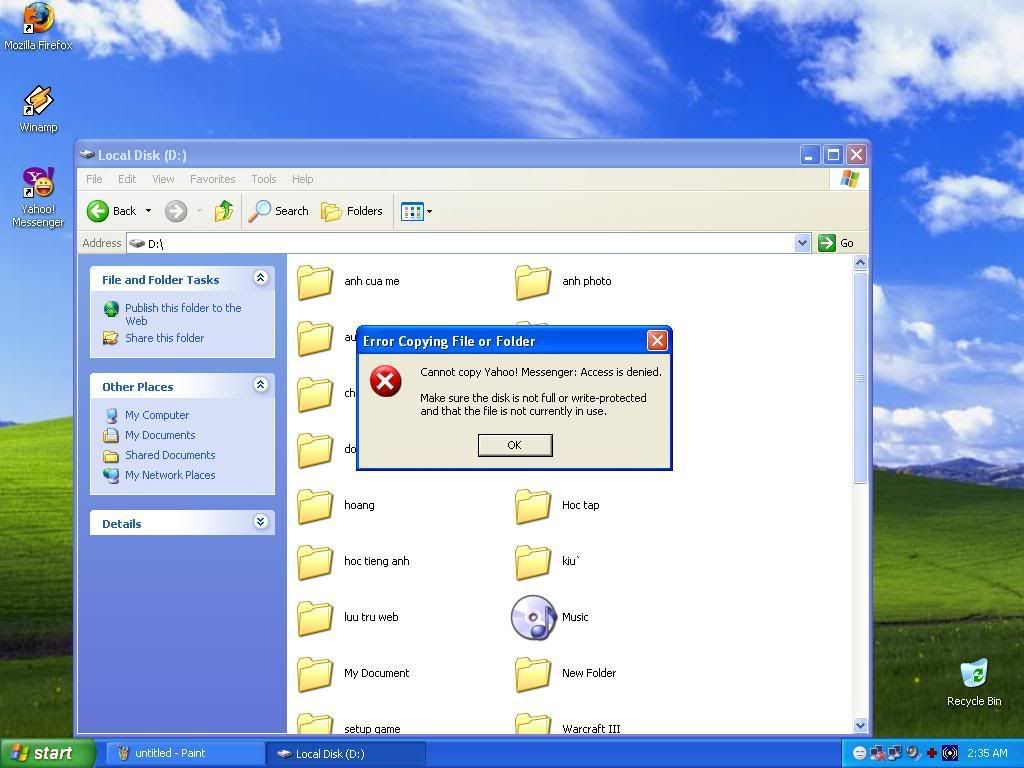1024x768 pixels.
Task: Open the Views dropdown button
Action: point(416,211)
